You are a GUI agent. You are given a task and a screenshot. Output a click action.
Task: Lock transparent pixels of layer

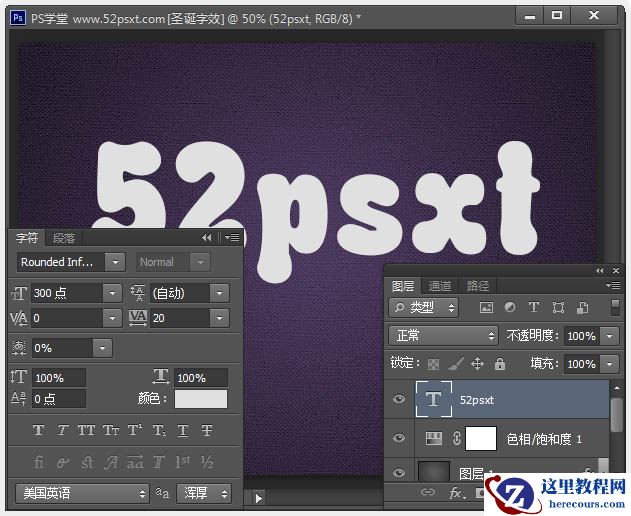click(x=433, y=364)
